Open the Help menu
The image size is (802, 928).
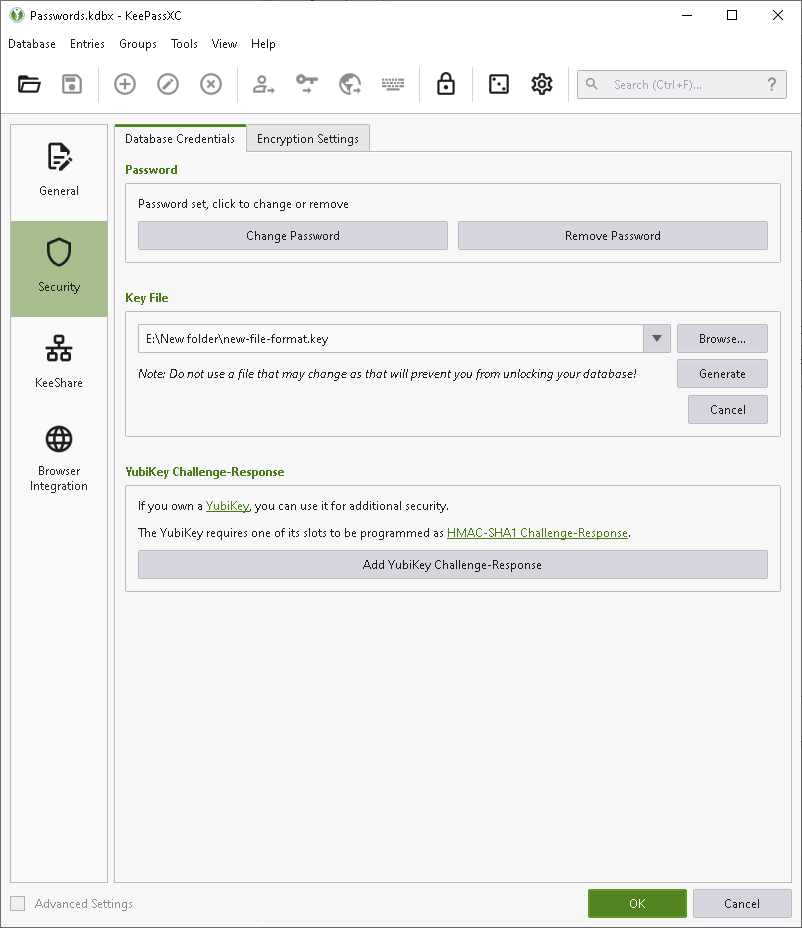(263, 44)
